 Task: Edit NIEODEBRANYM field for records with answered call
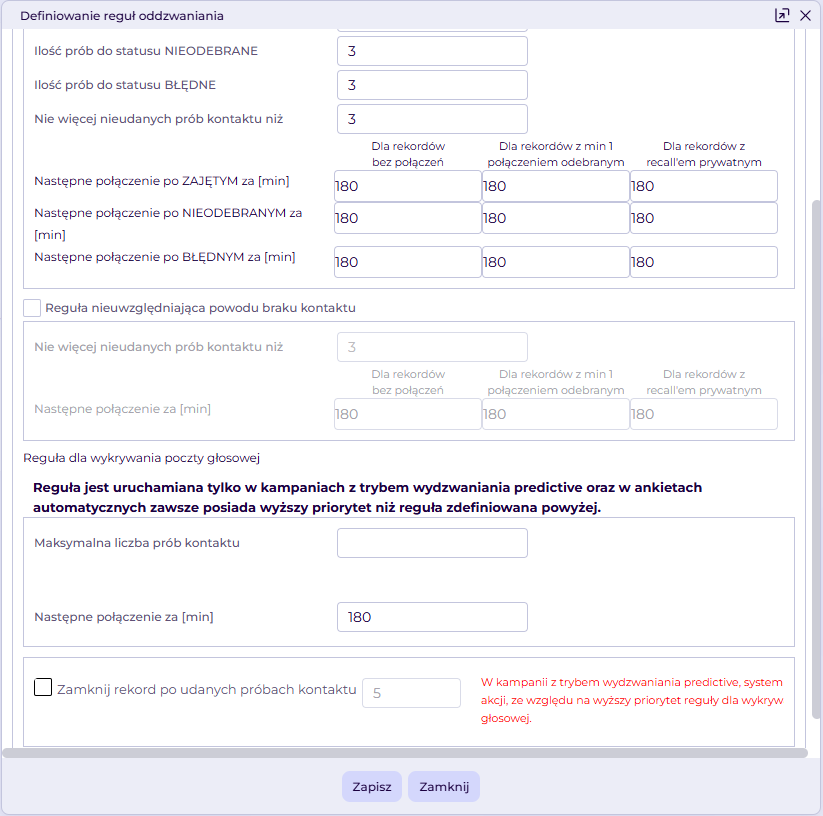pyautogui.click(x=556, y=218)
